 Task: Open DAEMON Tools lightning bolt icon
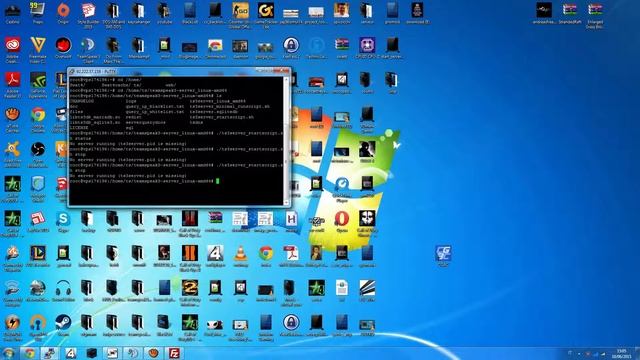click(x=12, y=328)
